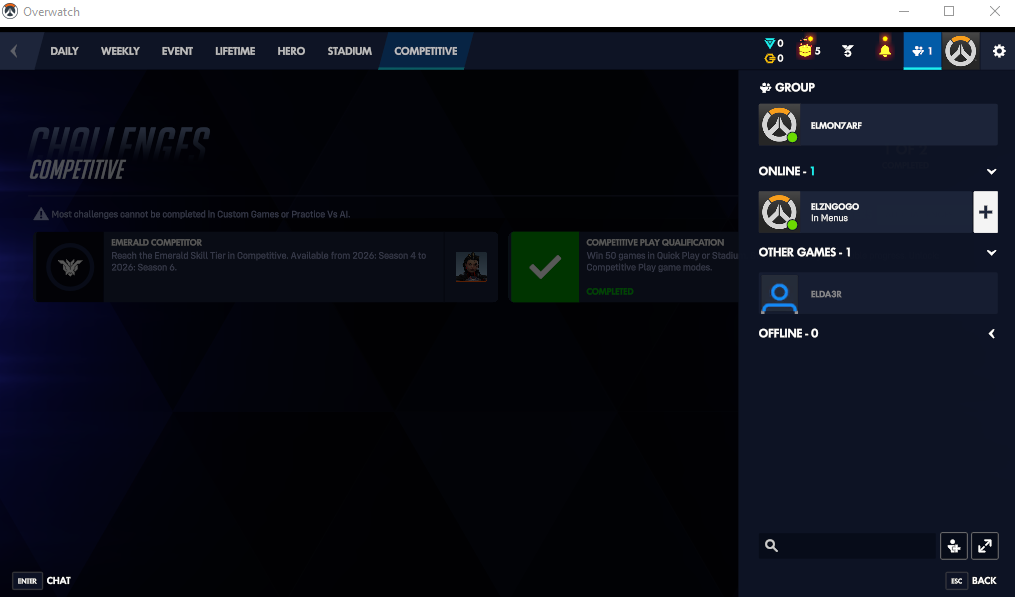Click the friend search field
The height and width of the screenshot is (597, 1015).
click(x=849, y=546)
